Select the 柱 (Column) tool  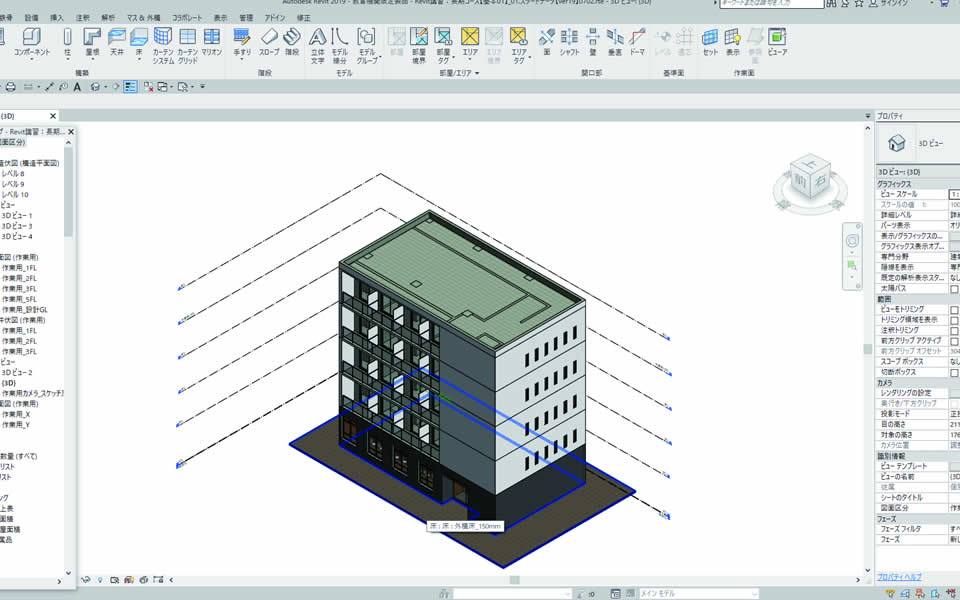67,42
